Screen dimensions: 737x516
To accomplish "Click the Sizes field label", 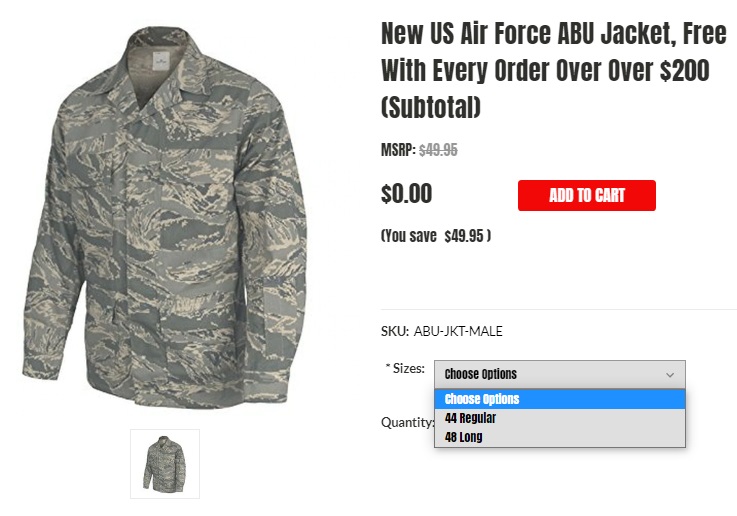I will click(407, 369).
